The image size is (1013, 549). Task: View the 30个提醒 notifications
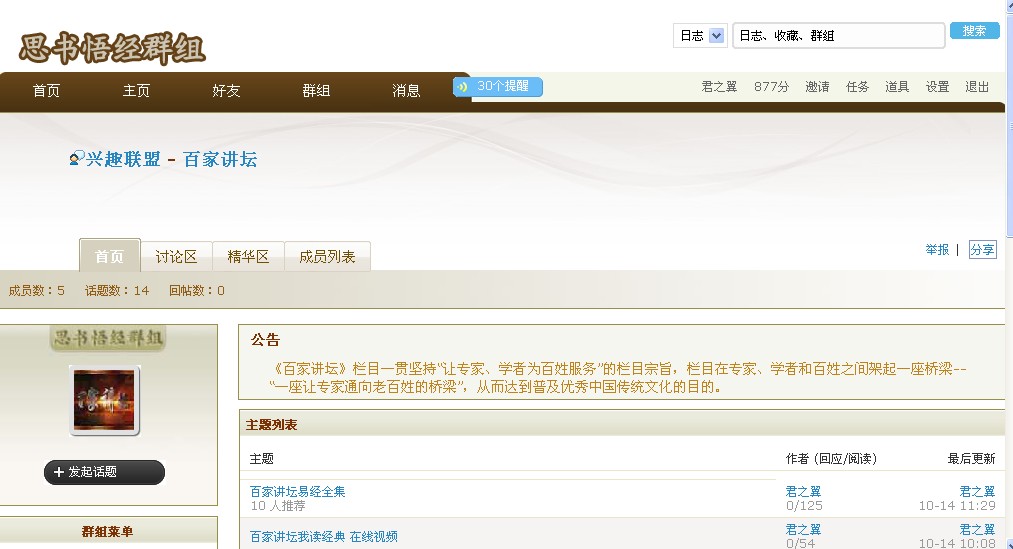(497, 86)
